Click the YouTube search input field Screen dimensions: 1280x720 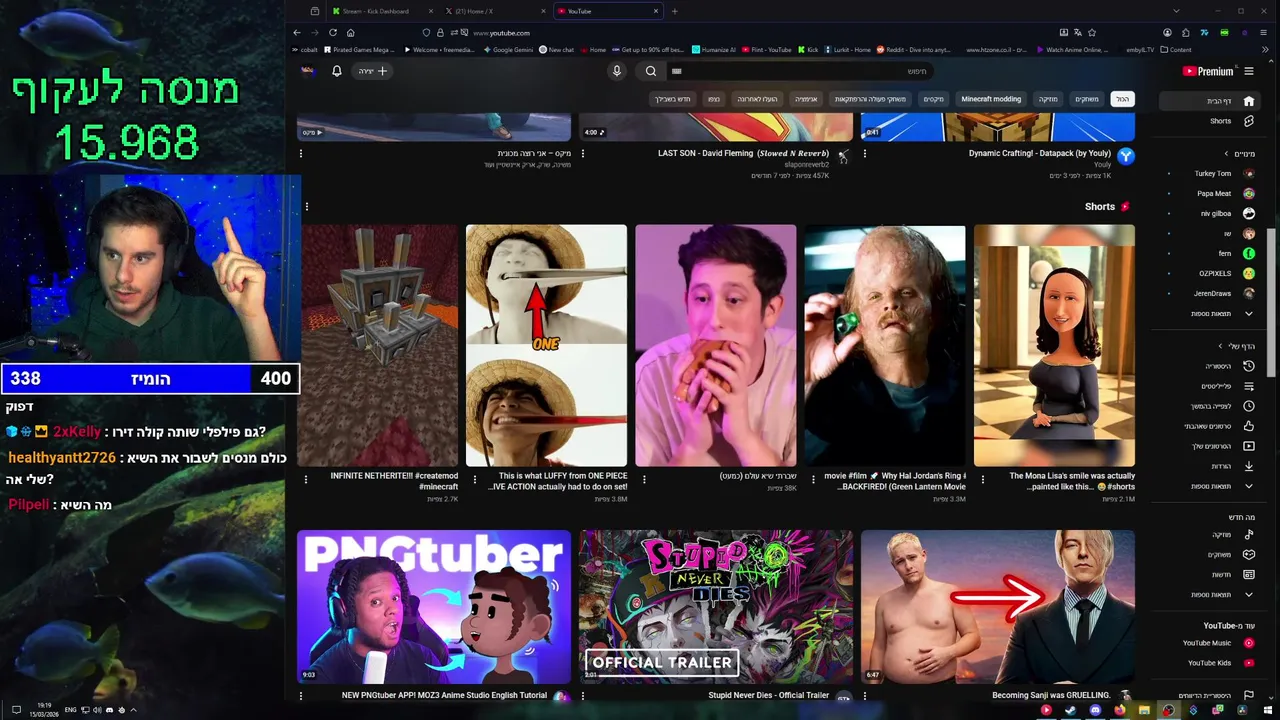click(x=800, y=71)
